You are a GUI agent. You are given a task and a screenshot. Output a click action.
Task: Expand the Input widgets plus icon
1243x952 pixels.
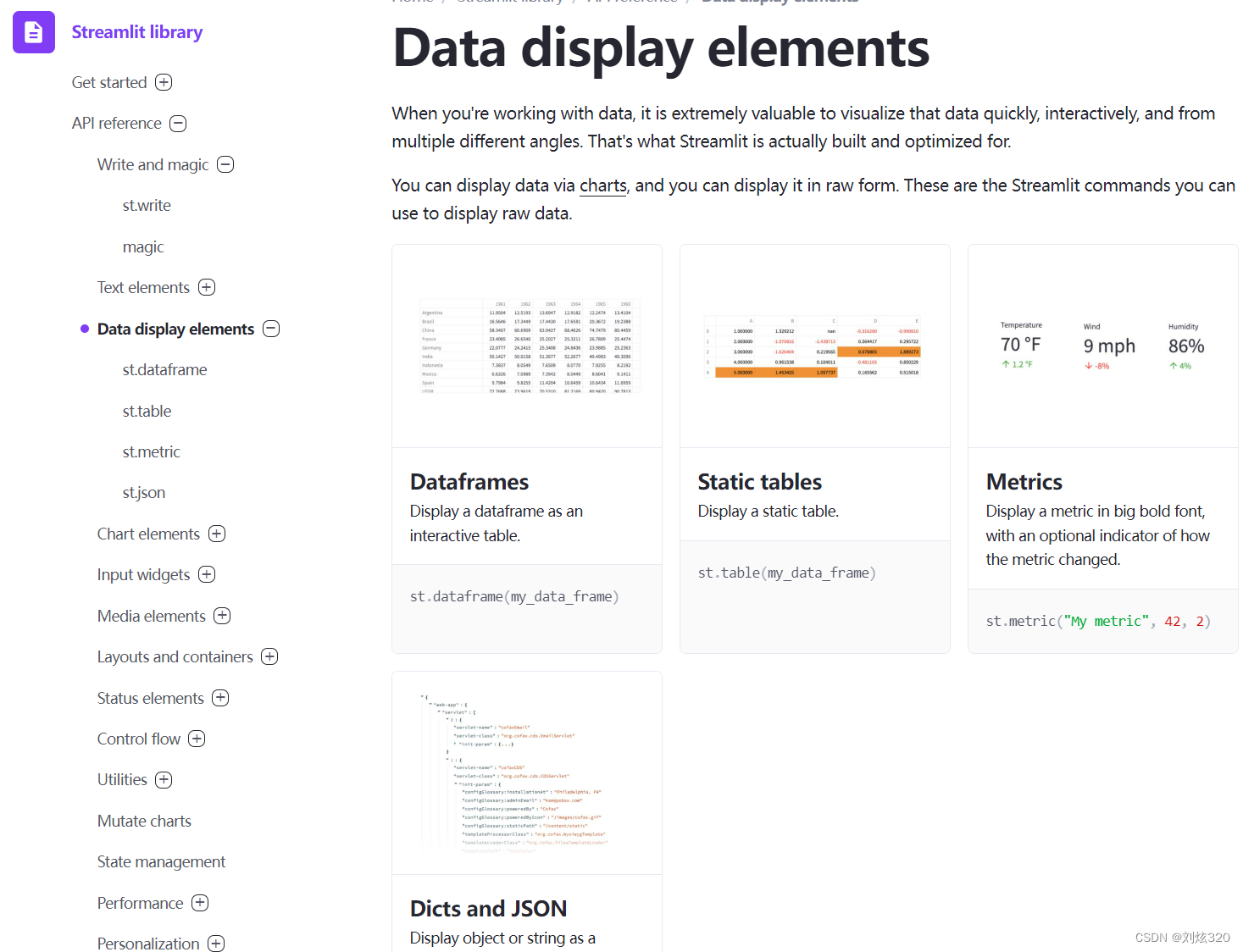tap(207, 574)
